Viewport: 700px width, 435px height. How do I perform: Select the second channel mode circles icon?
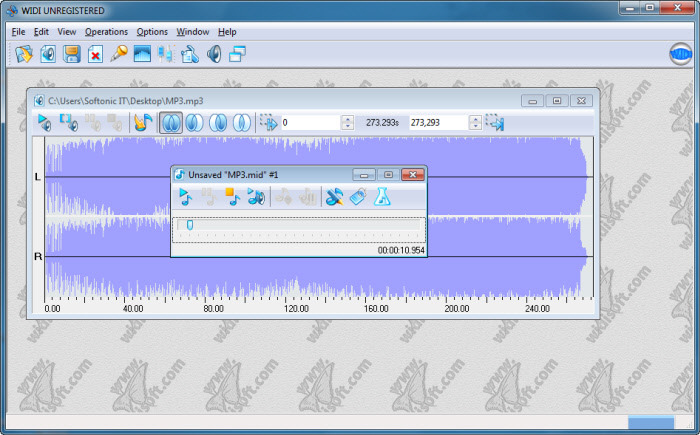pyautogui.click(x=194, y=122)
